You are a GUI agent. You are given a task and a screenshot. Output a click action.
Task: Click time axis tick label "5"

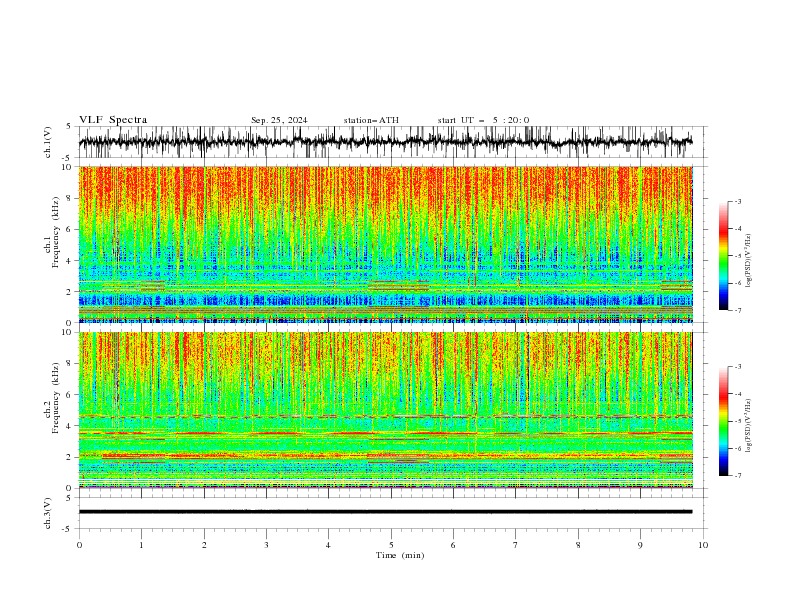tap(391, 545)
